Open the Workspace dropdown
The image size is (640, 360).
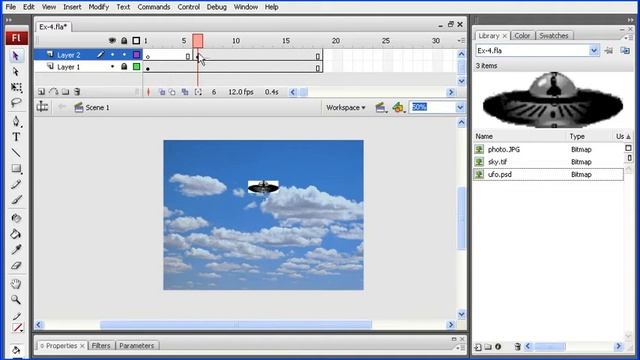[x=345, y=108]
